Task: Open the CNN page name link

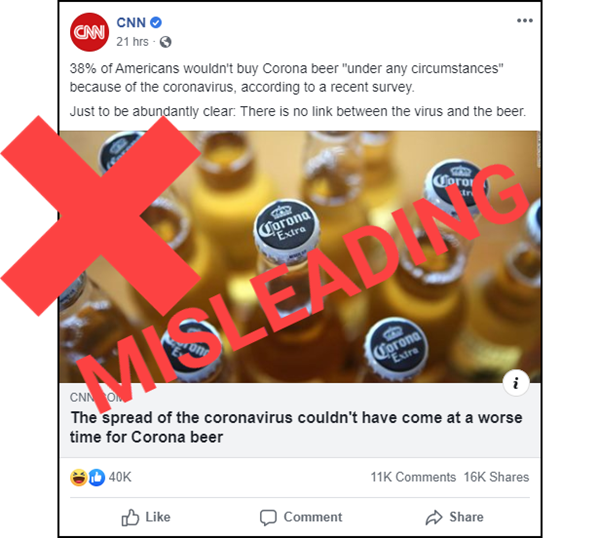Action: click(x=131, y=23)
